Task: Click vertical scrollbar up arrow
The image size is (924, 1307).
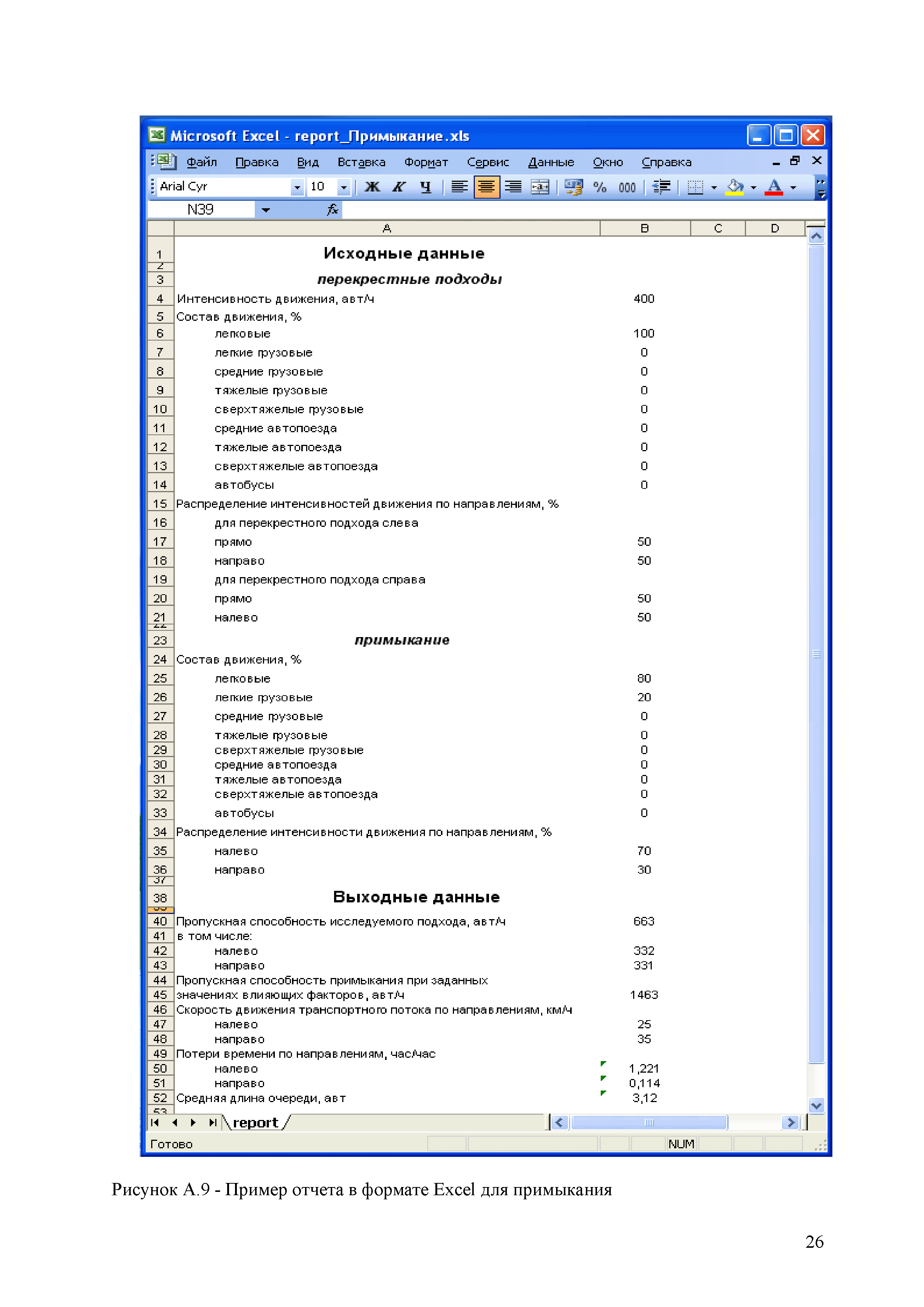Action: (816, 236)
